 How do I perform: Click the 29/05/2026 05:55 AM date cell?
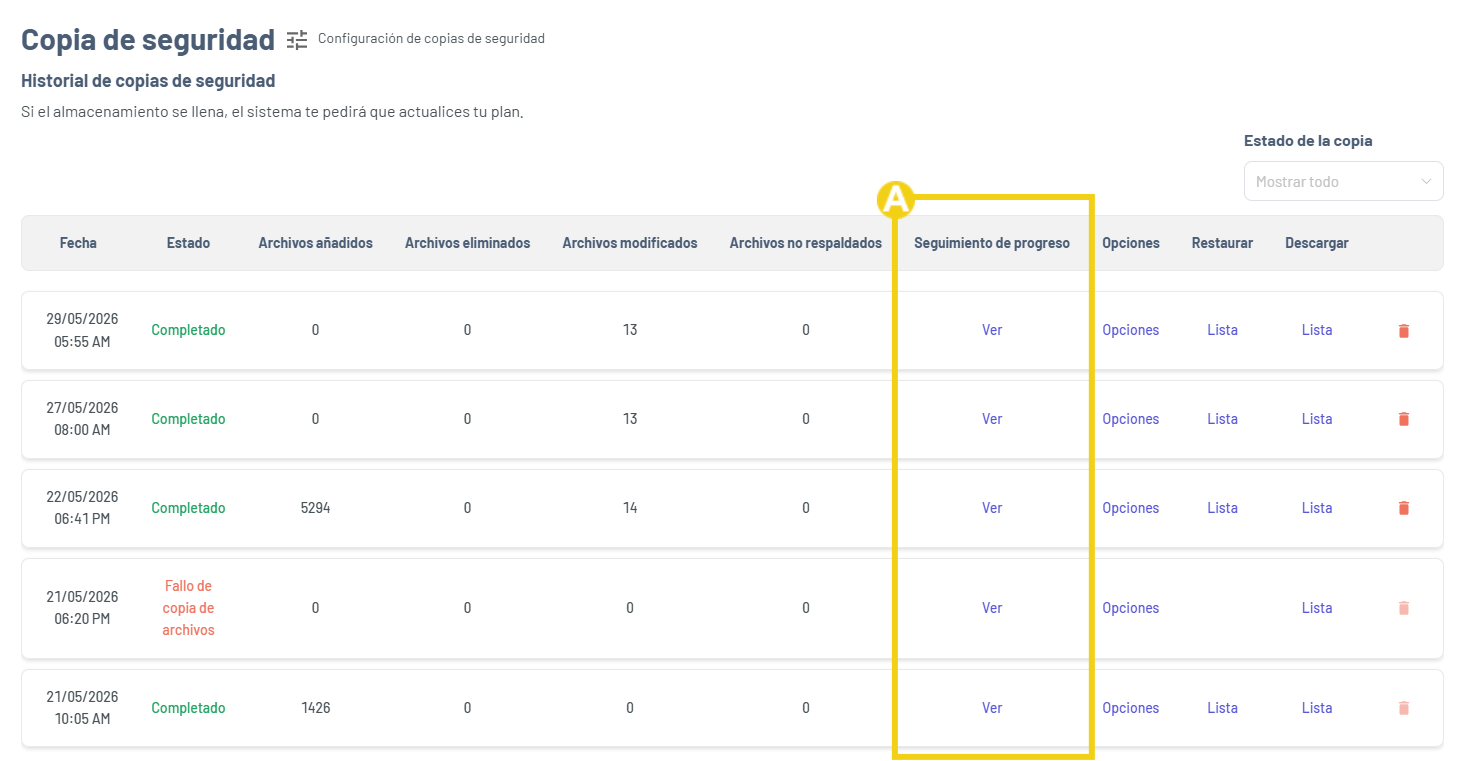pos(82,330)
